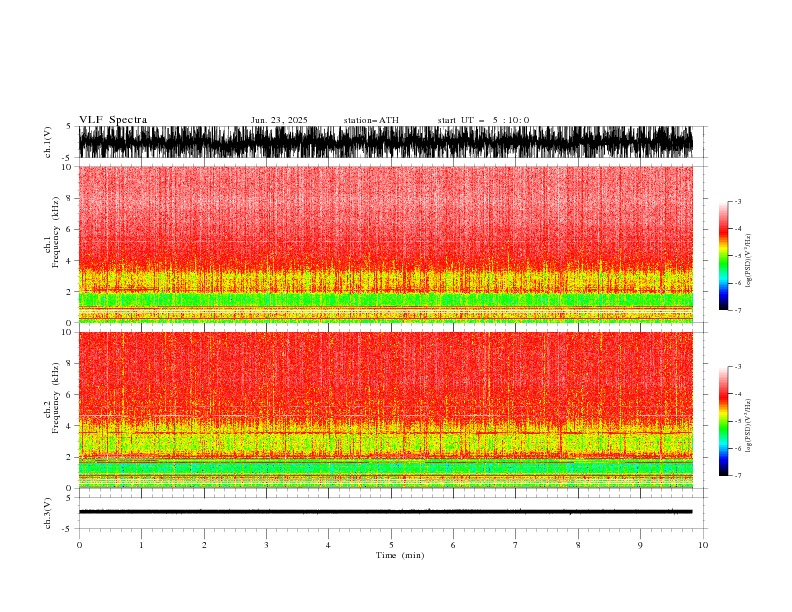792x612 pixels.
Task: Click the "-7" label on the ch.2 color bar
Action: click(x=737, y=476)
